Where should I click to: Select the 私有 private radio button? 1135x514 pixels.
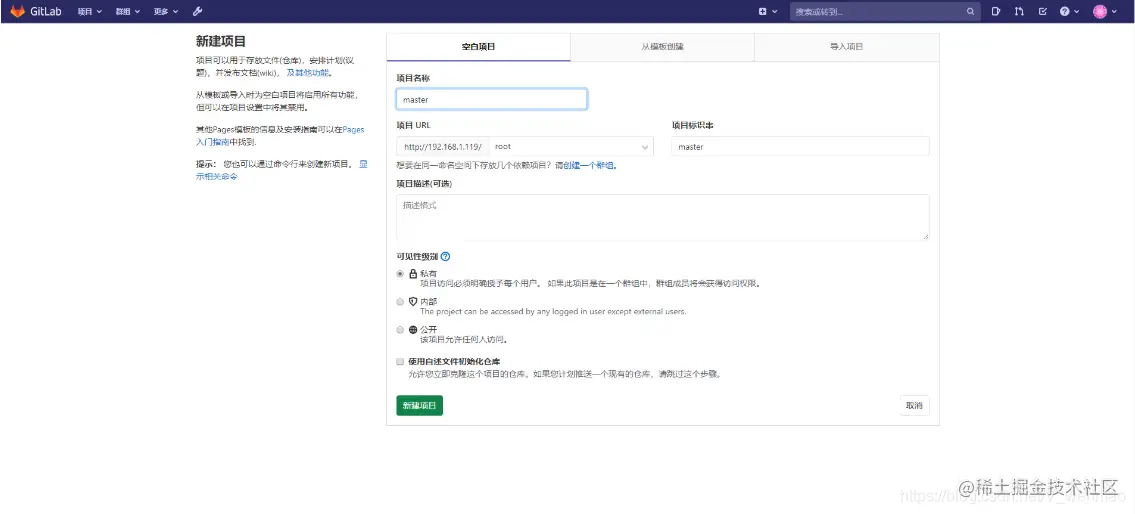tap(400, 274)
